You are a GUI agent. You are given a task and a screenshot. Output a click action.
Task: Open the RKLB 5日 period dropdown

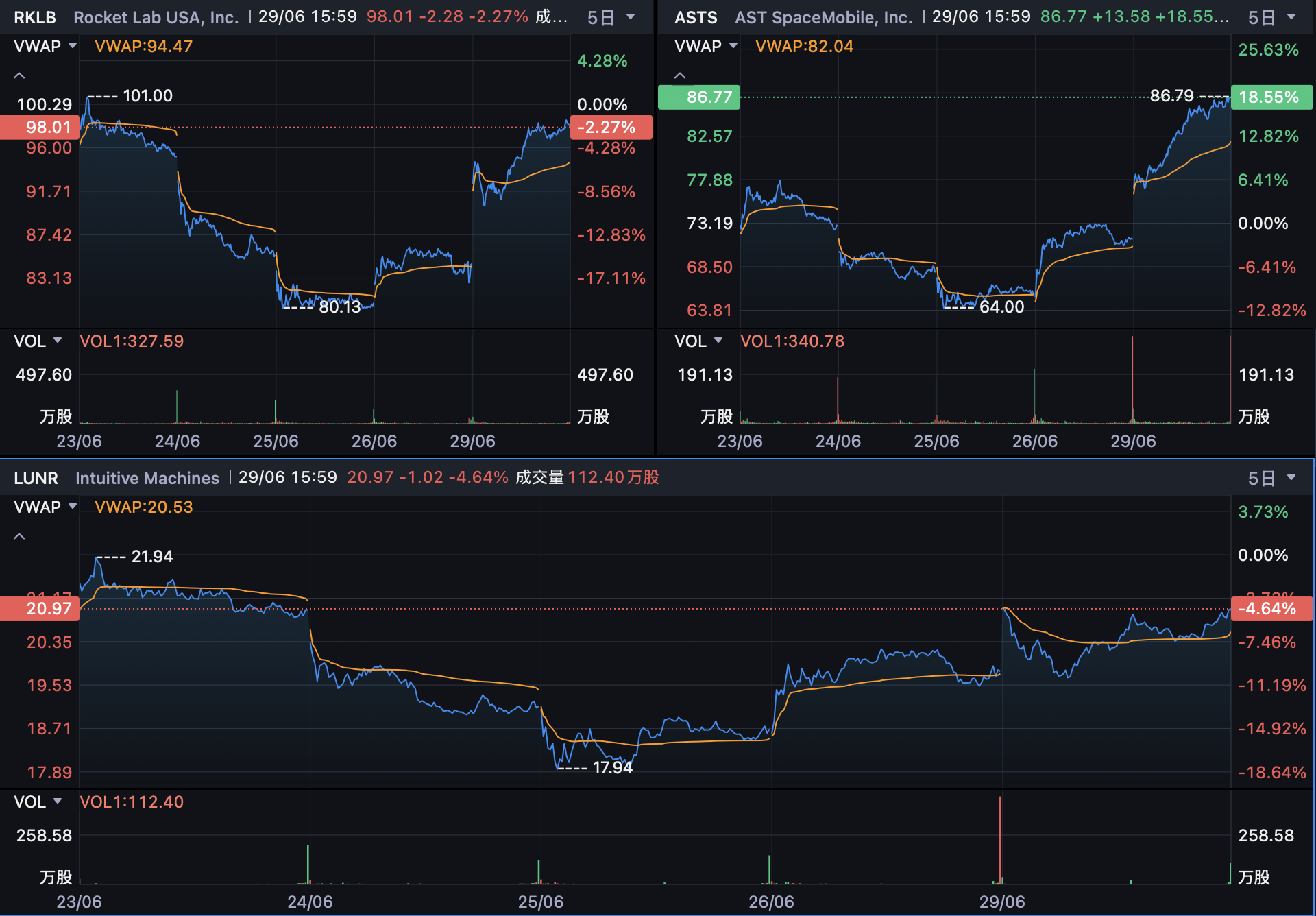point(611,17)
